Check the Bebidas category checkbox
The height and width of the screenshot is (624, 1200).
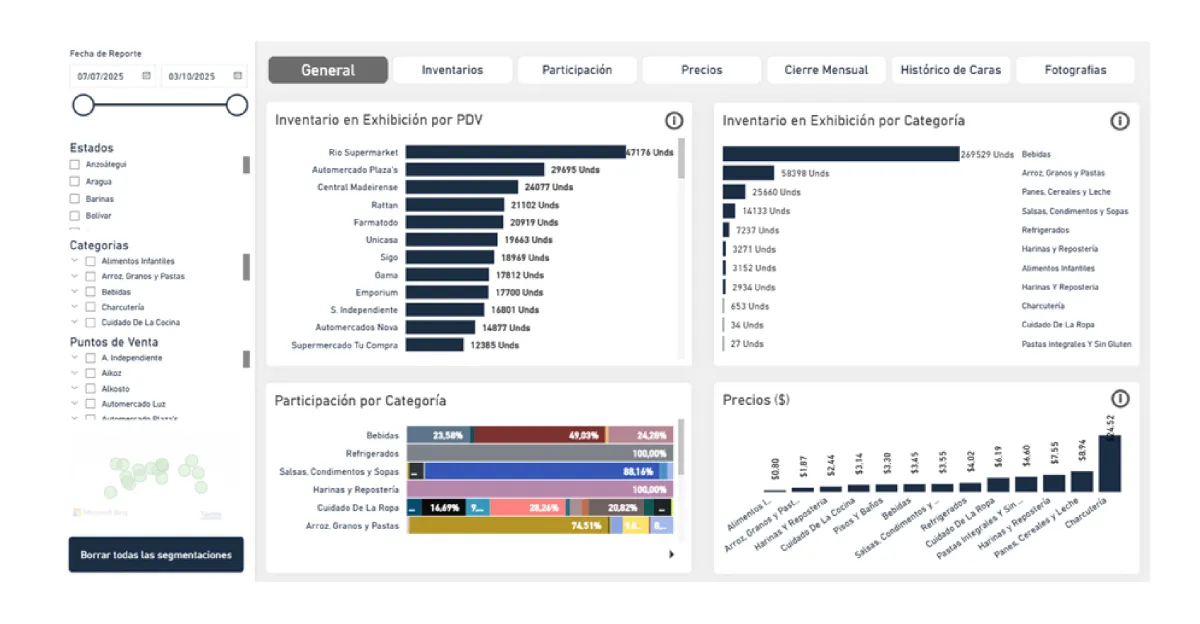click(91, 292)
